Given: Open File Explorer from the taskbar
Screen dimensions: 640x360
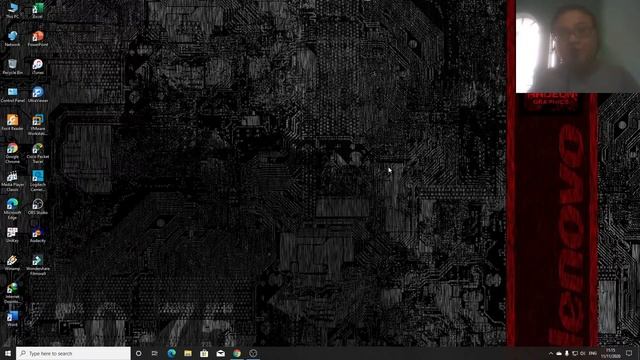Looking at the screenshot, I should coord(188,353).
